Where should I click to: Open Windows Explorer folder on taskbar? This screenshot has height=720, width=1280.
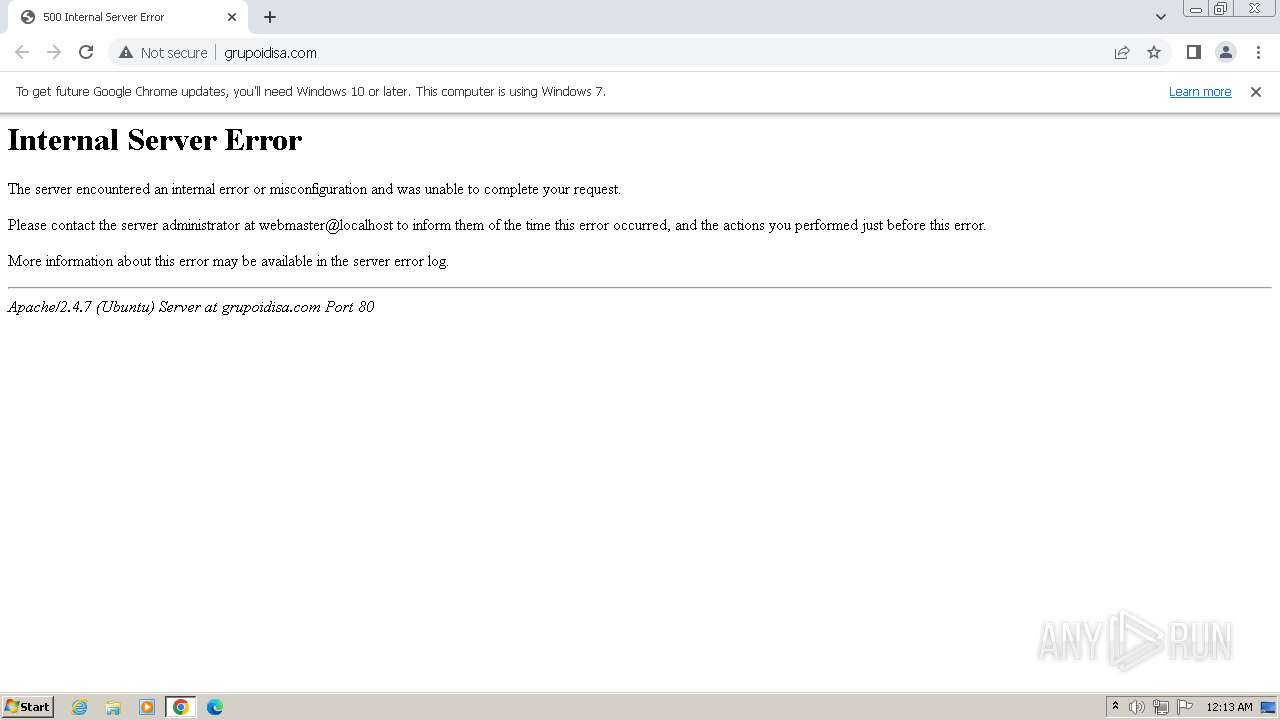click(x=113, y=707)
